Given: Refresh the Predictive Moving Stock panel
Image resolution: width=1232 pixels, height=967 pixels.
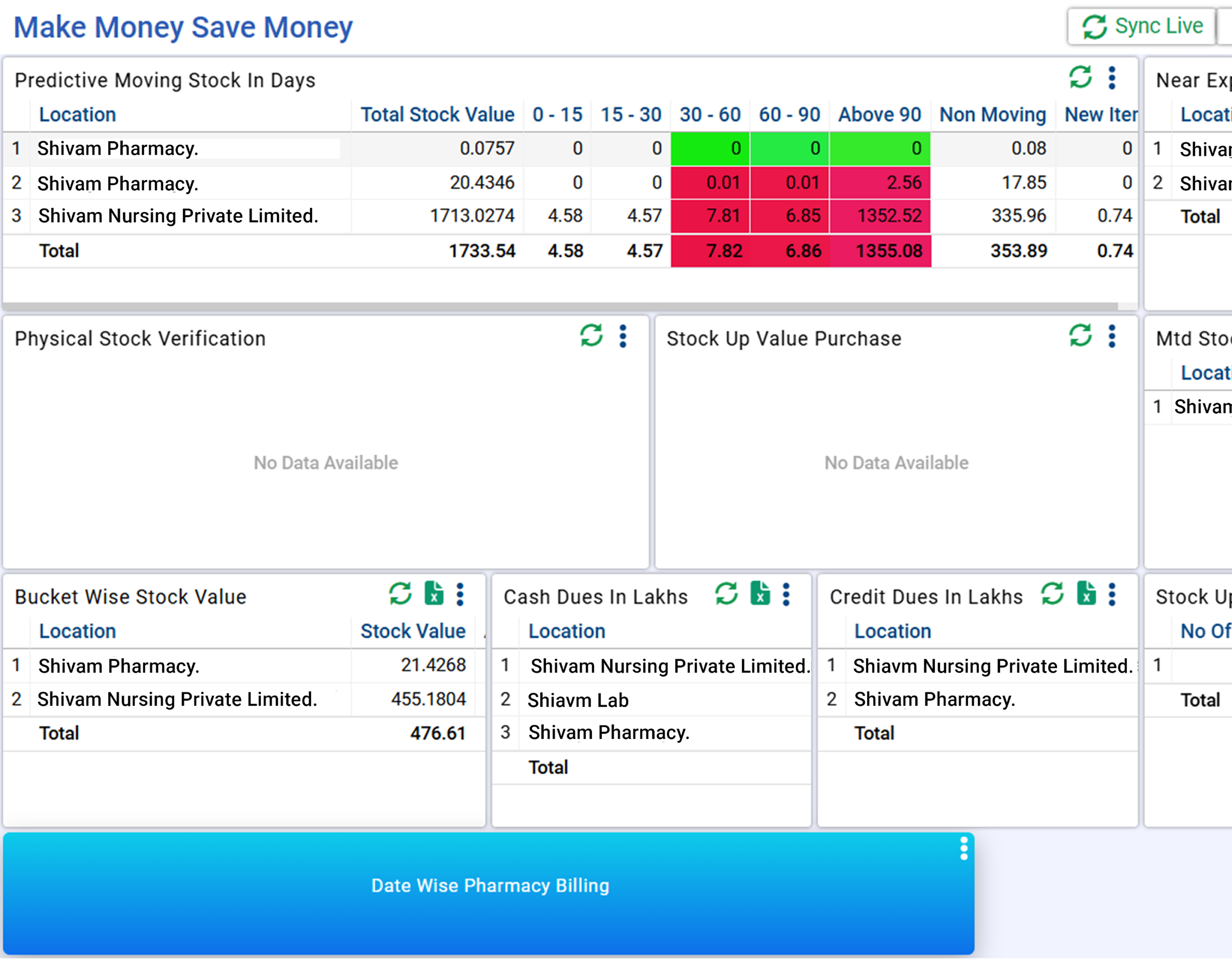Looking at the screenshot, I should coord(1080,78).
